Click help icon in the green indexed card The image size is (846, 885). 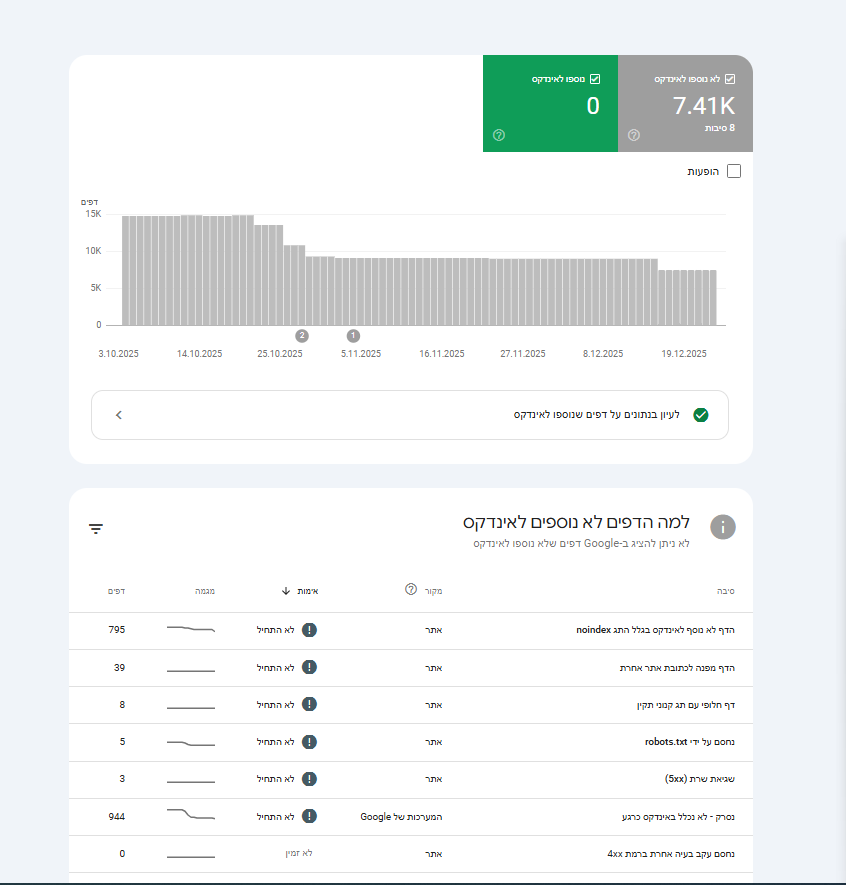click(499, 135)
